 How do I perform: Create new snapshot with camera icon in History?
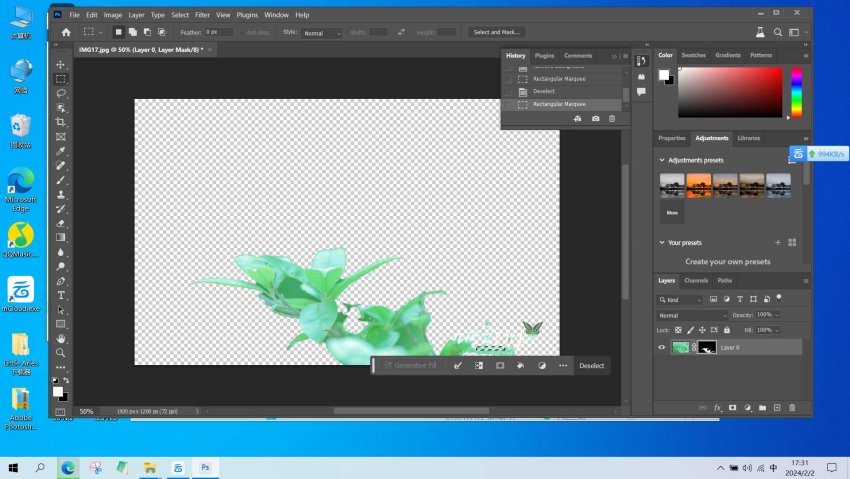click(x=596, y=119)
